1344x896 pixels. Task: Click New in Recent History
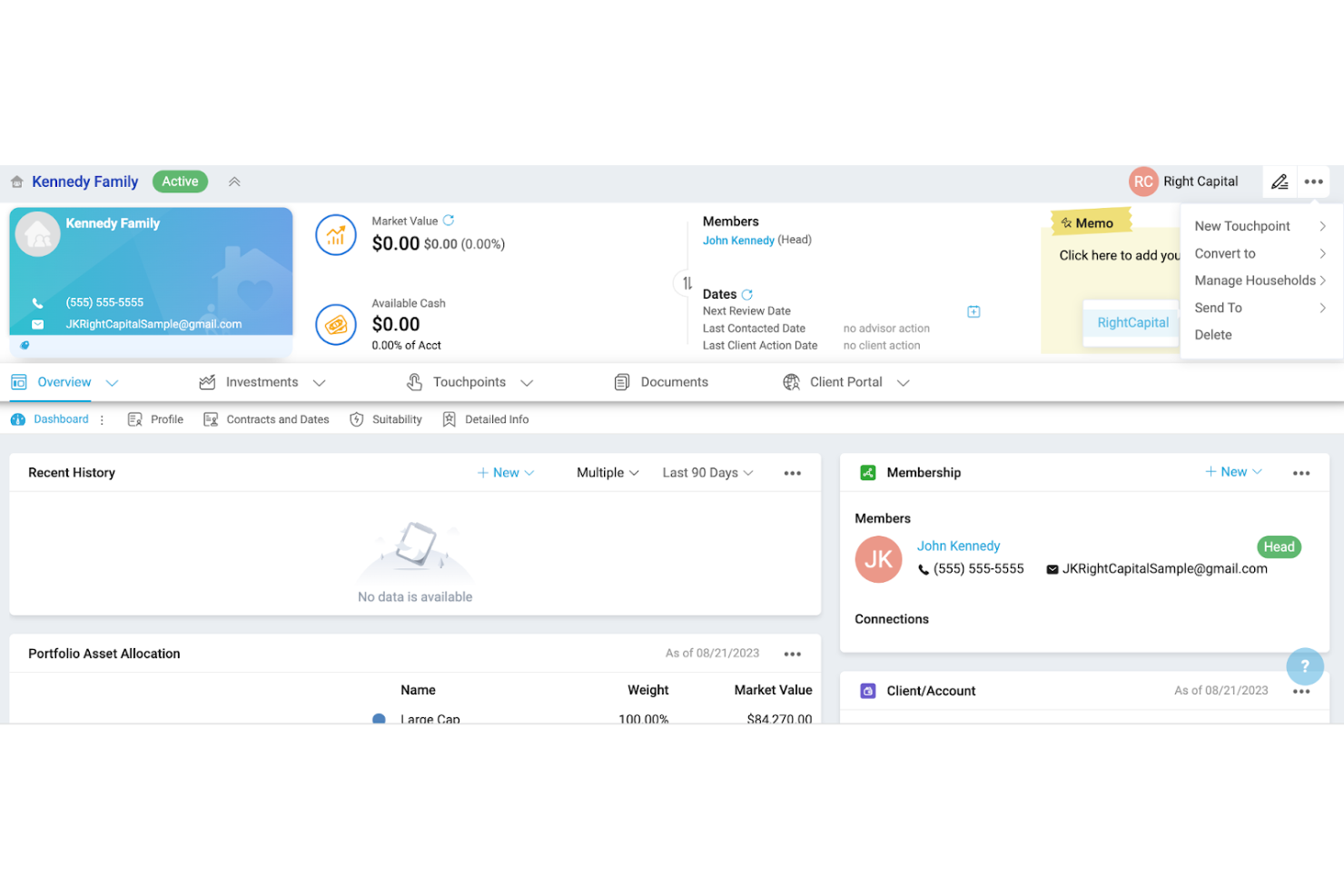(506, 473)
